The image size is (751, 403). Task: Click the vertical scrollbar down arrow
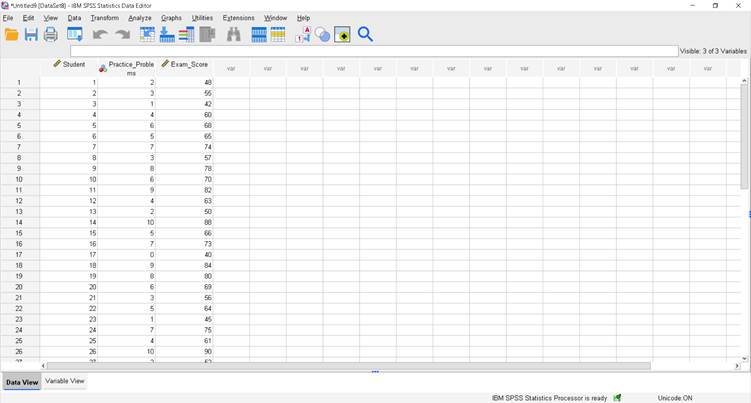click(744, 357)
